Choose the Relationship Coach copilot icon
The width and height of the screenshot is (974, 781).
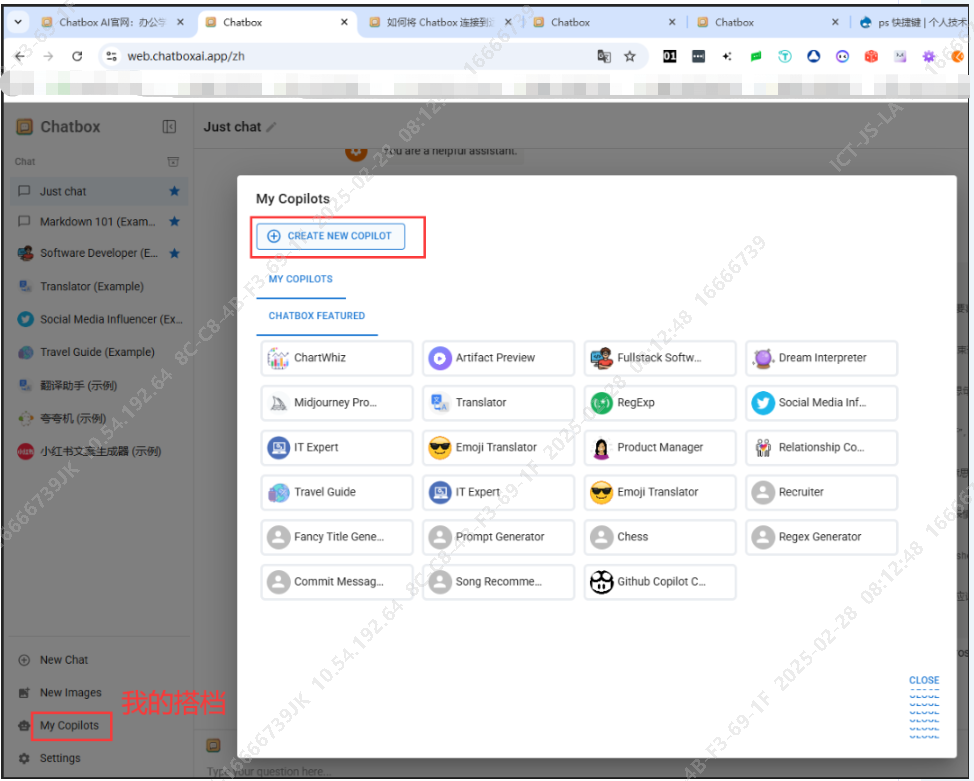pos(763,447)
